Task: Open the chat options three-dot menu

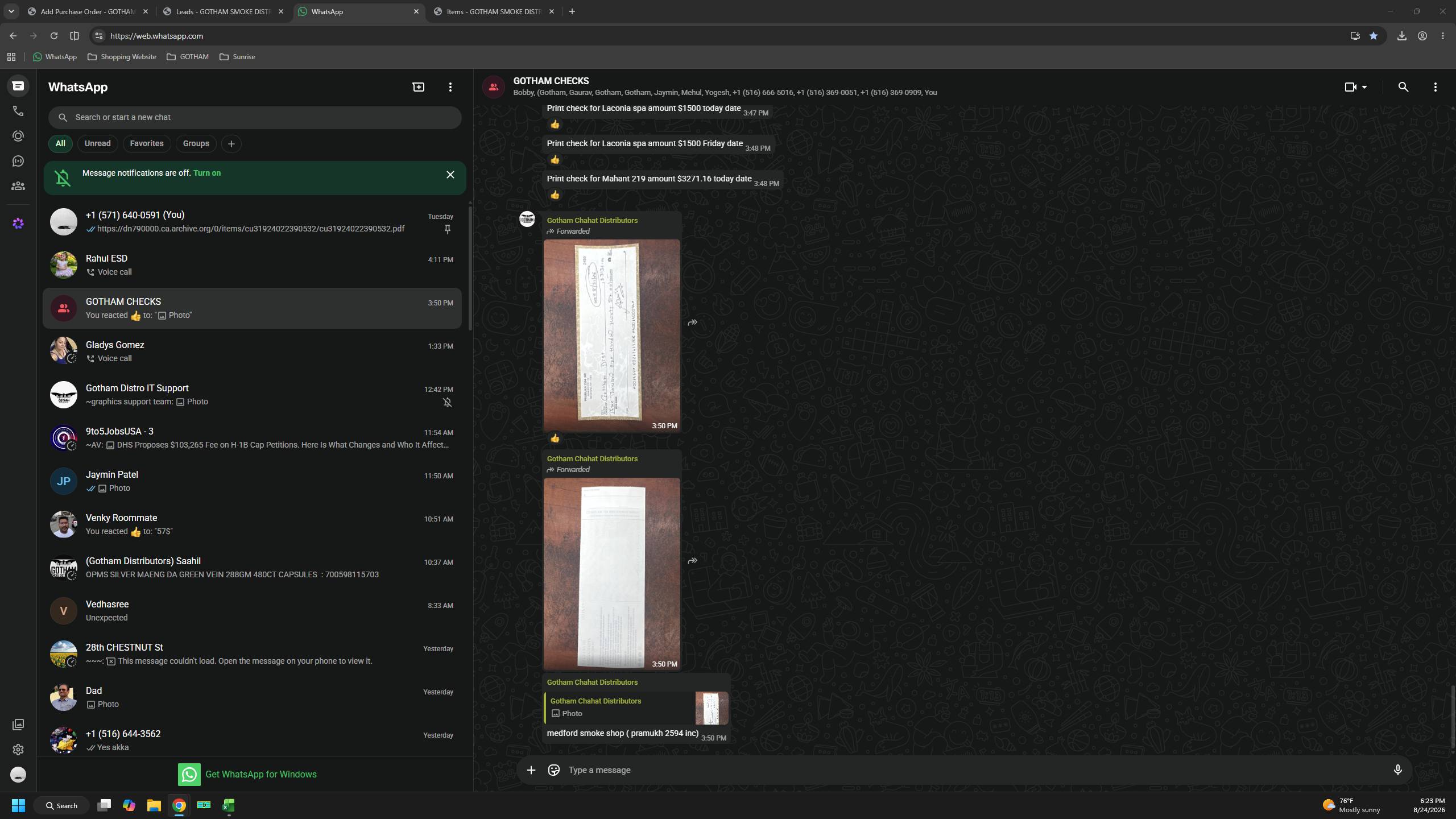Action: (1435, 87)
